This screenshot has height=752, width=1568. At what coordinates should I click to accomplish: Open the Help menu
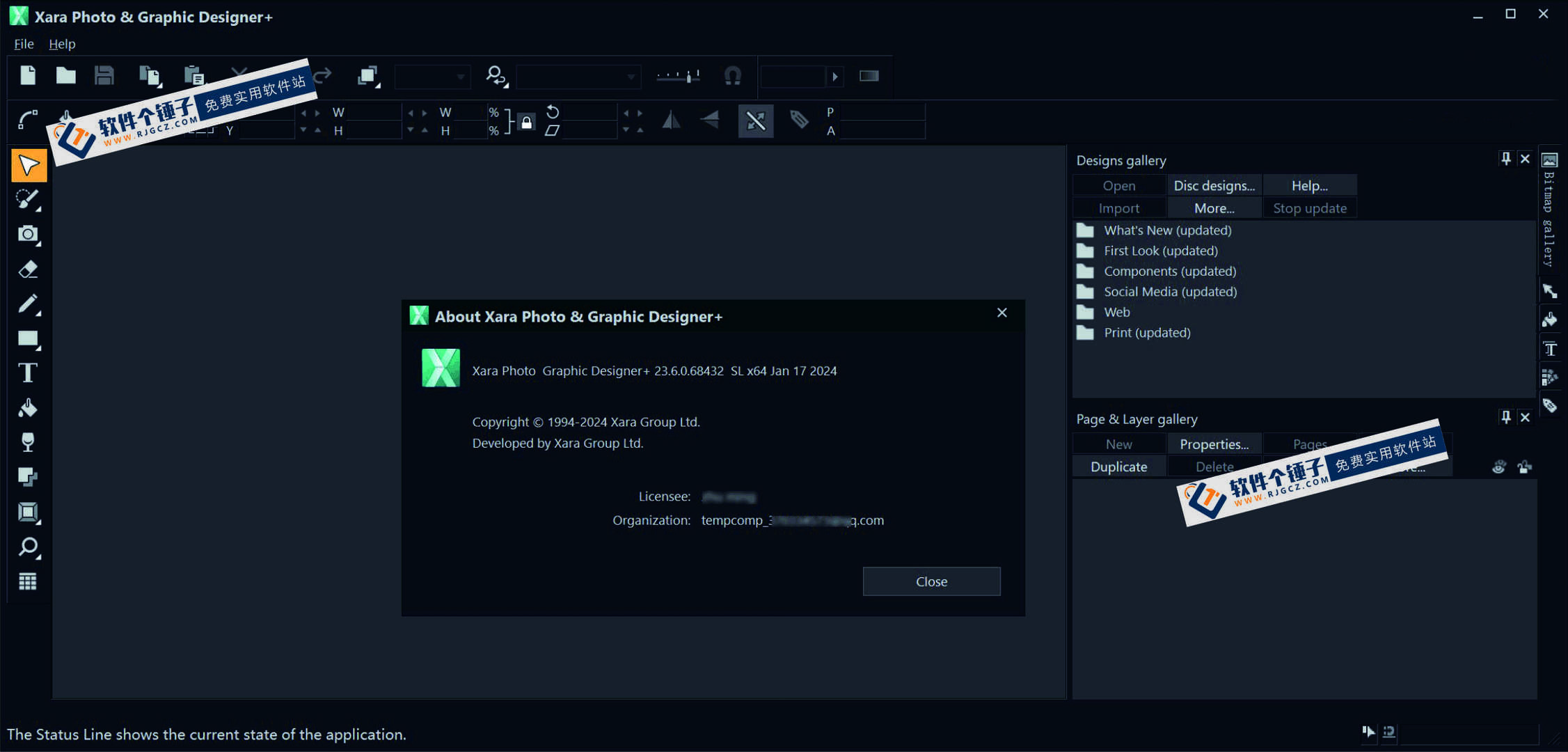[x=62, y=44]
